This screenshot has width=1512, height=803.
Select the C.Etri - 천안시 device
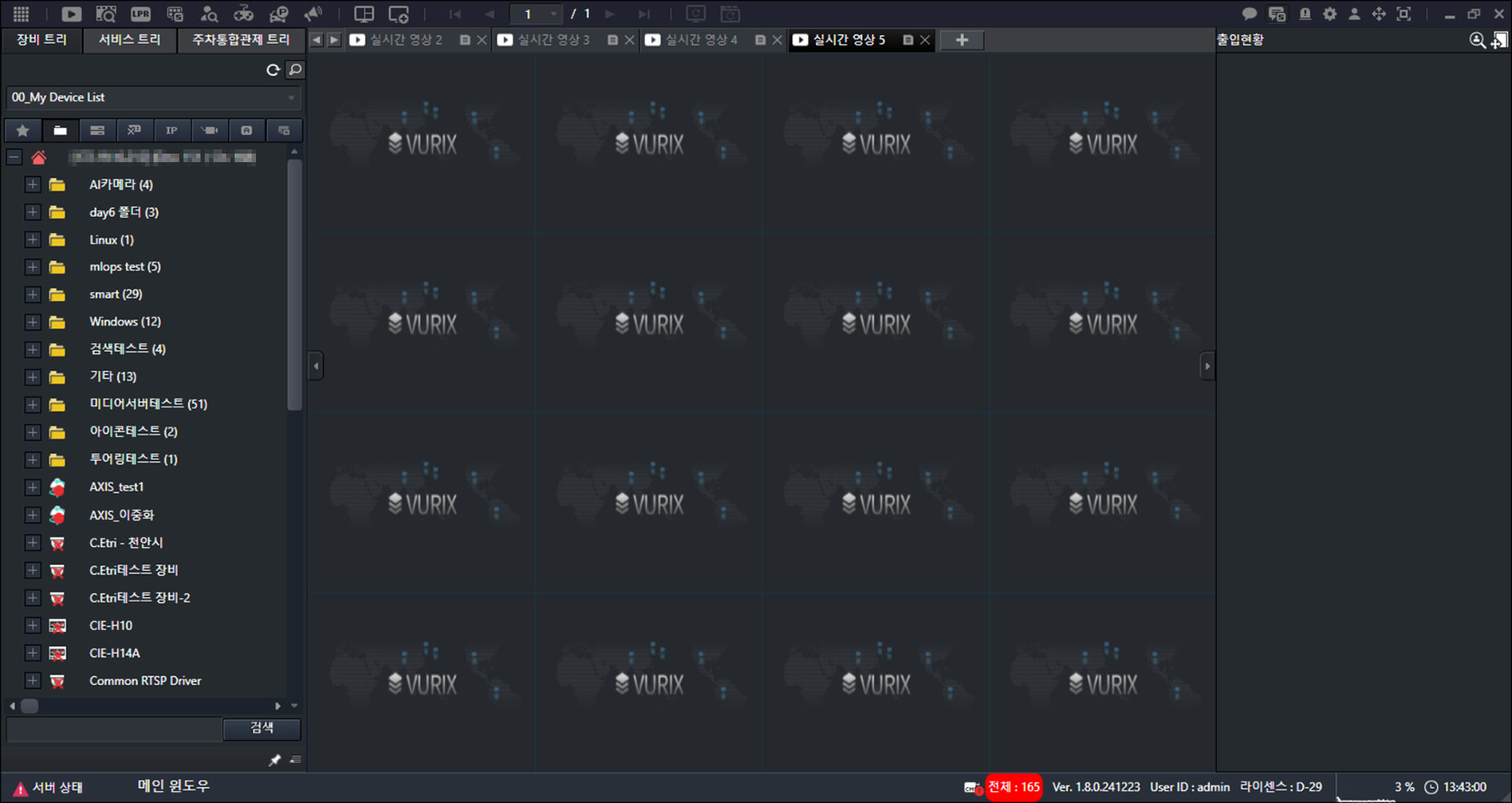coord(126,543)
